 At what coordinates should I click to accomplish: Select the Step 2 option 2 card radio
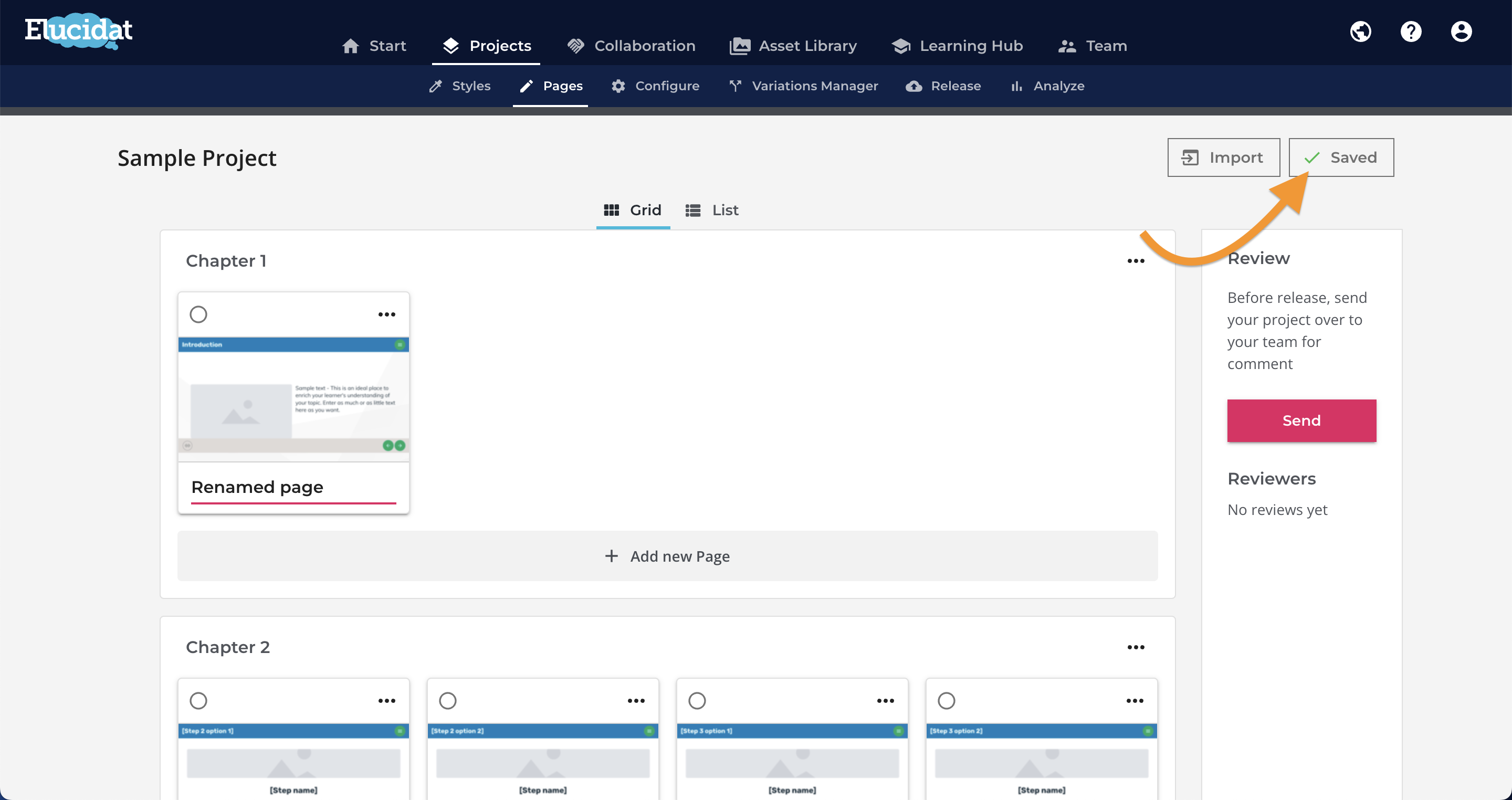tap(448, 701)
